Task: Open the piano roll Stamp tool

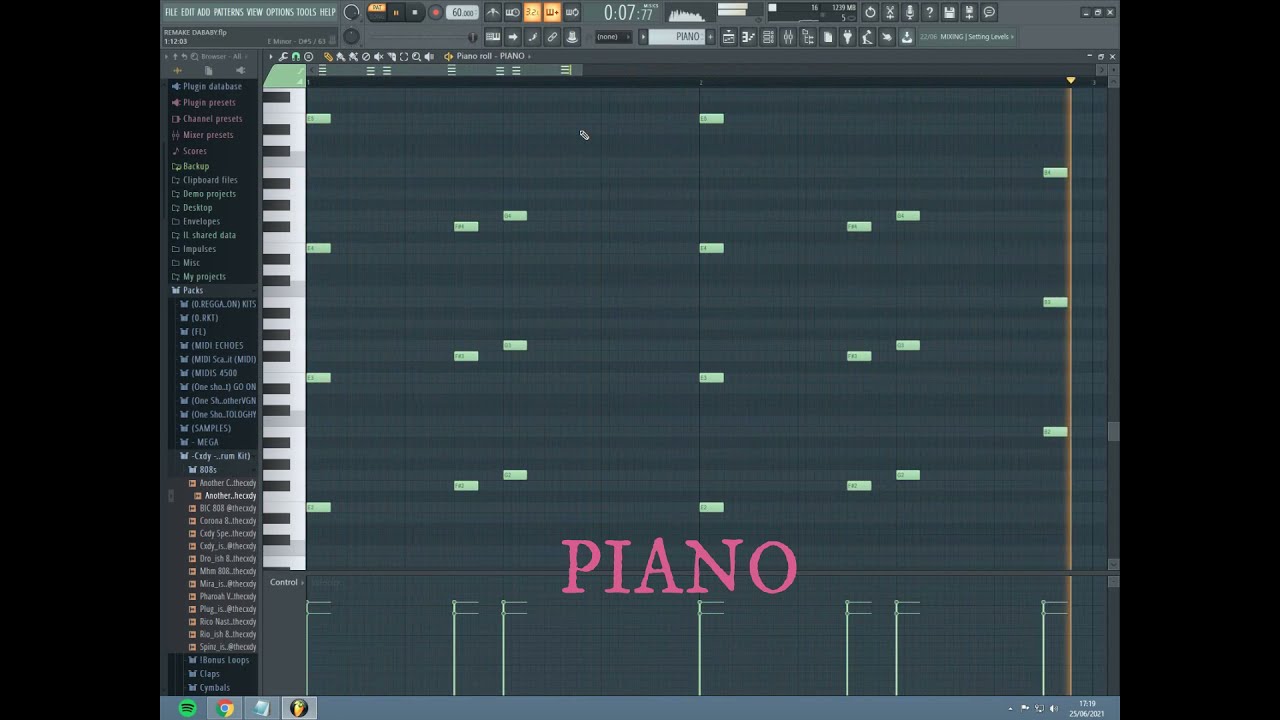Action: (308, 56)
